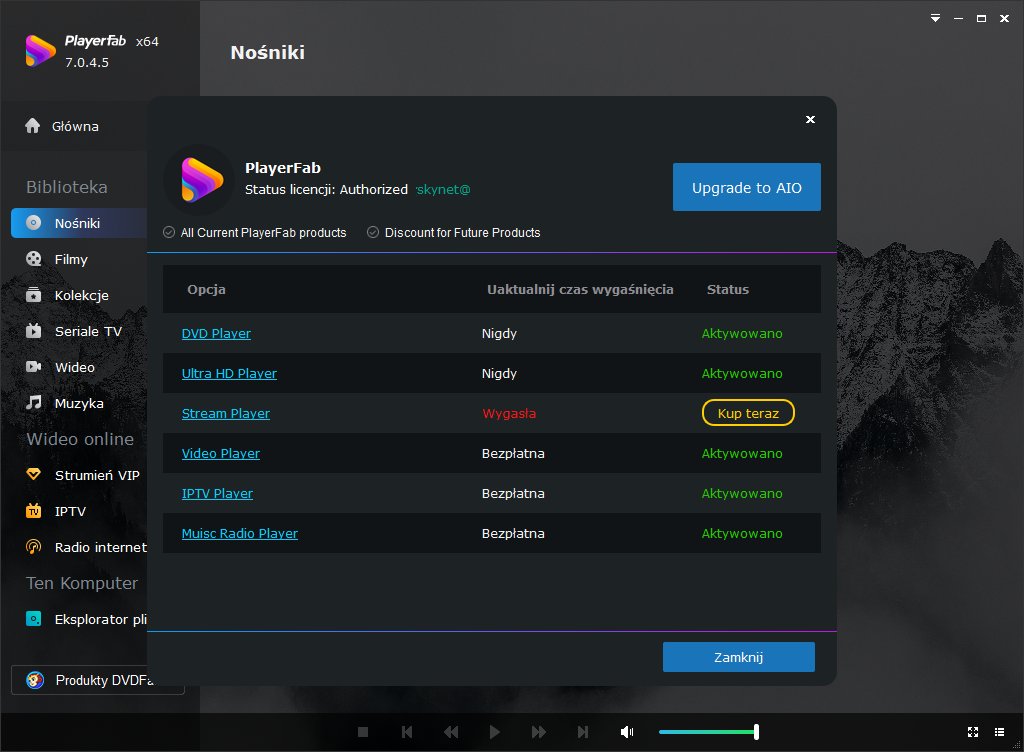Click the Główna home icon
The height and width of the screenshot is (752, 1024).
pos(33,126)
